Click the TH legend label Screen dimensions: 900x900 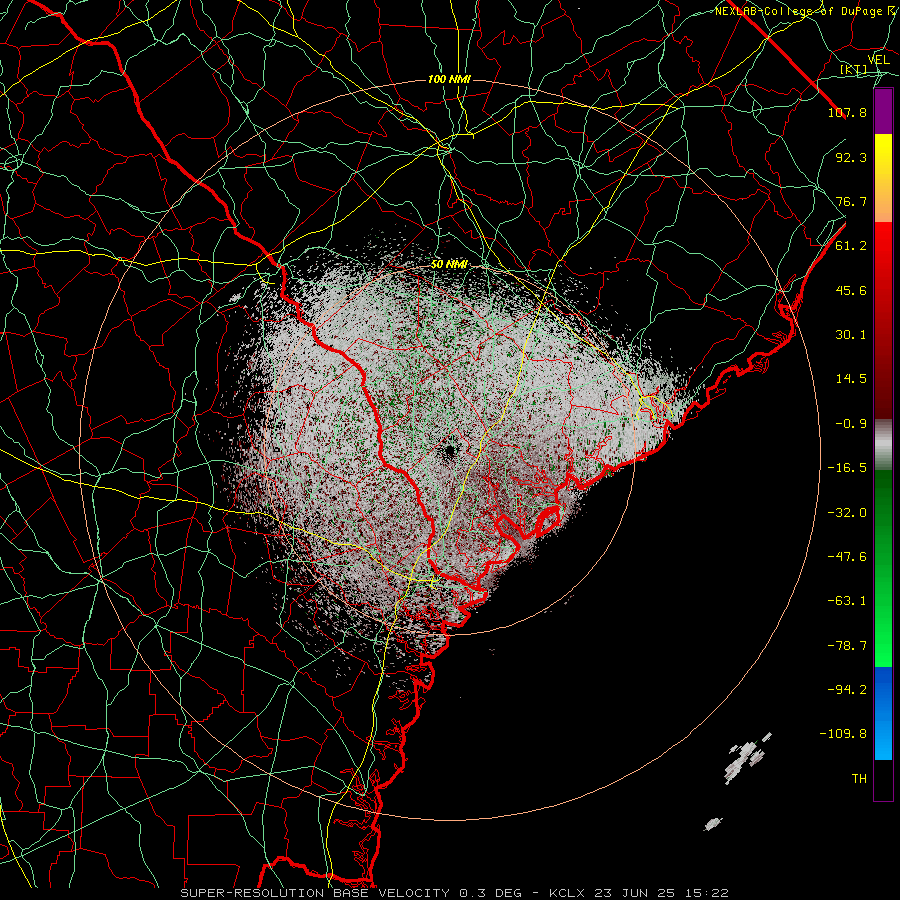[859, 779]
